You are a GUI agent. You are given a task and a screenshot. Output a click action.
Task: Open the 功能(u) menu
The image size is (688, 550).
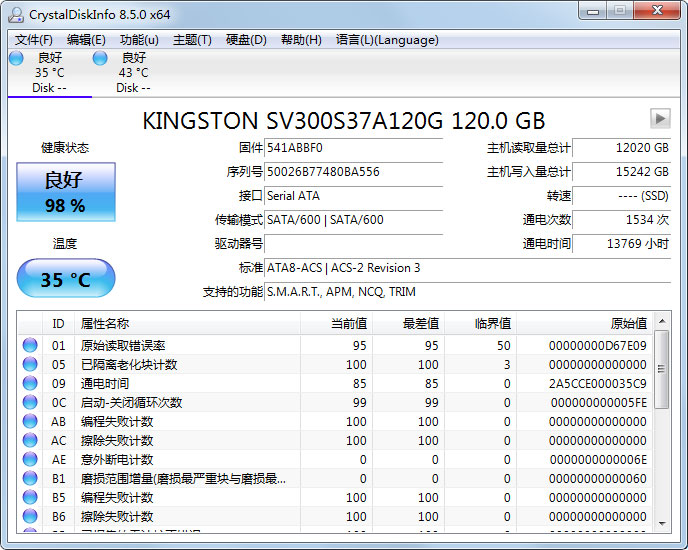[139, 40]
